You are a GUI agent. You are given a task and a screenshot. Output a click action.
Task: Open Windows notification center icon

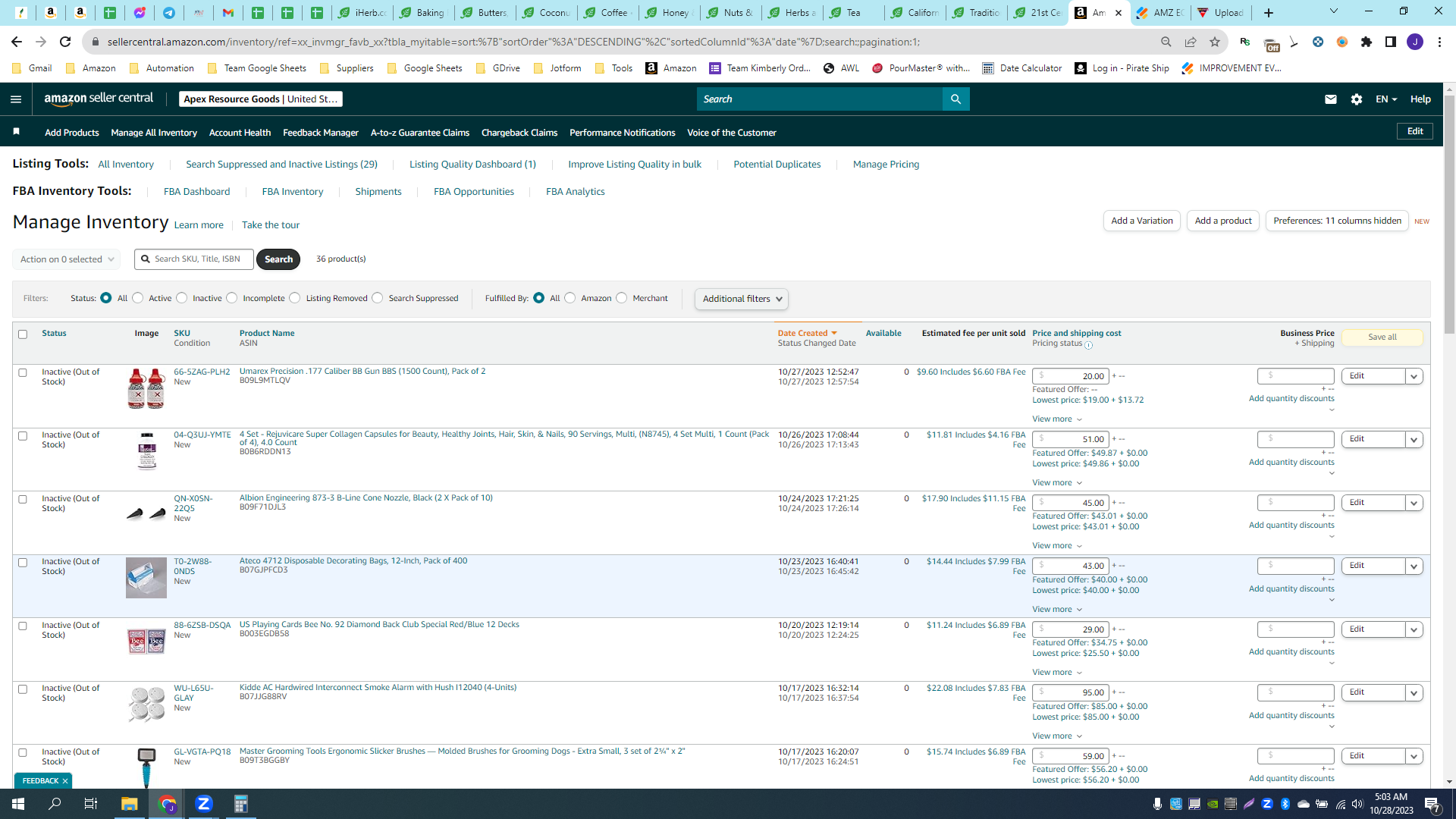coord(1432,804)
